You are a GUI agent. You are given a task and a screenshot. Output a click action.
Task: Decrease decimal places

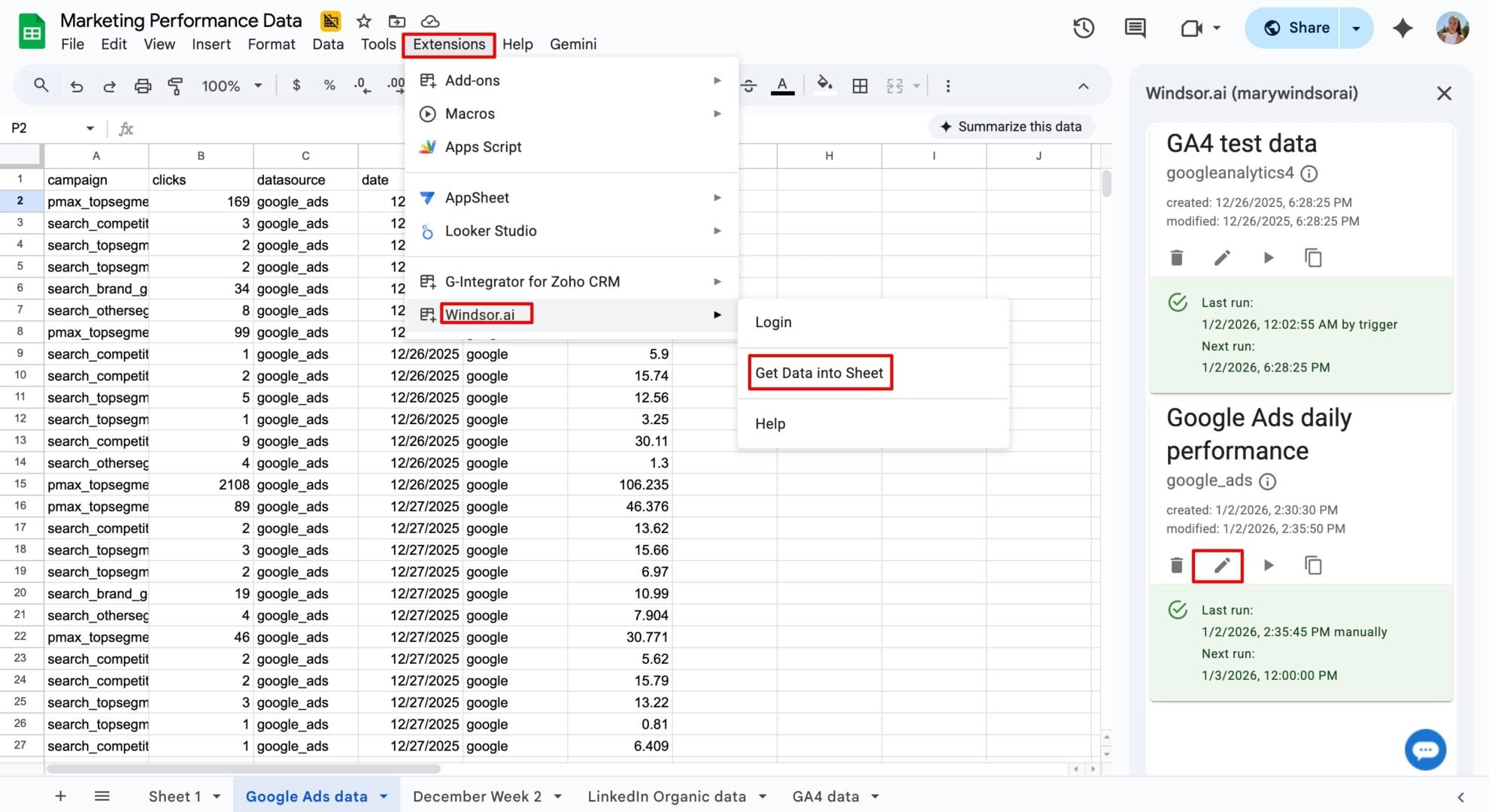click(362, 86)
